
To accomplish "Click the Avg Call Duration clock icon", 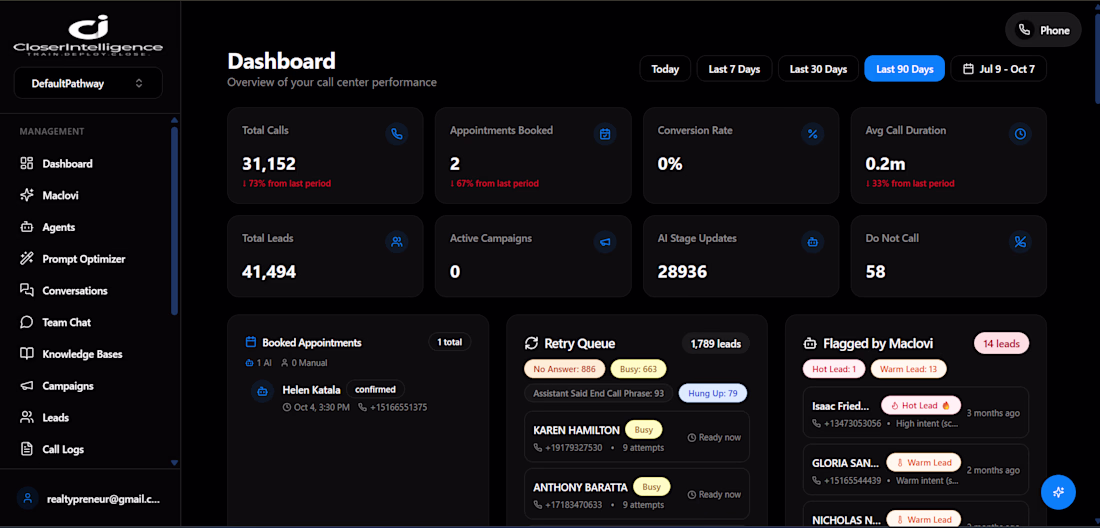I will pyautogui.click(x=1020, y=134).
